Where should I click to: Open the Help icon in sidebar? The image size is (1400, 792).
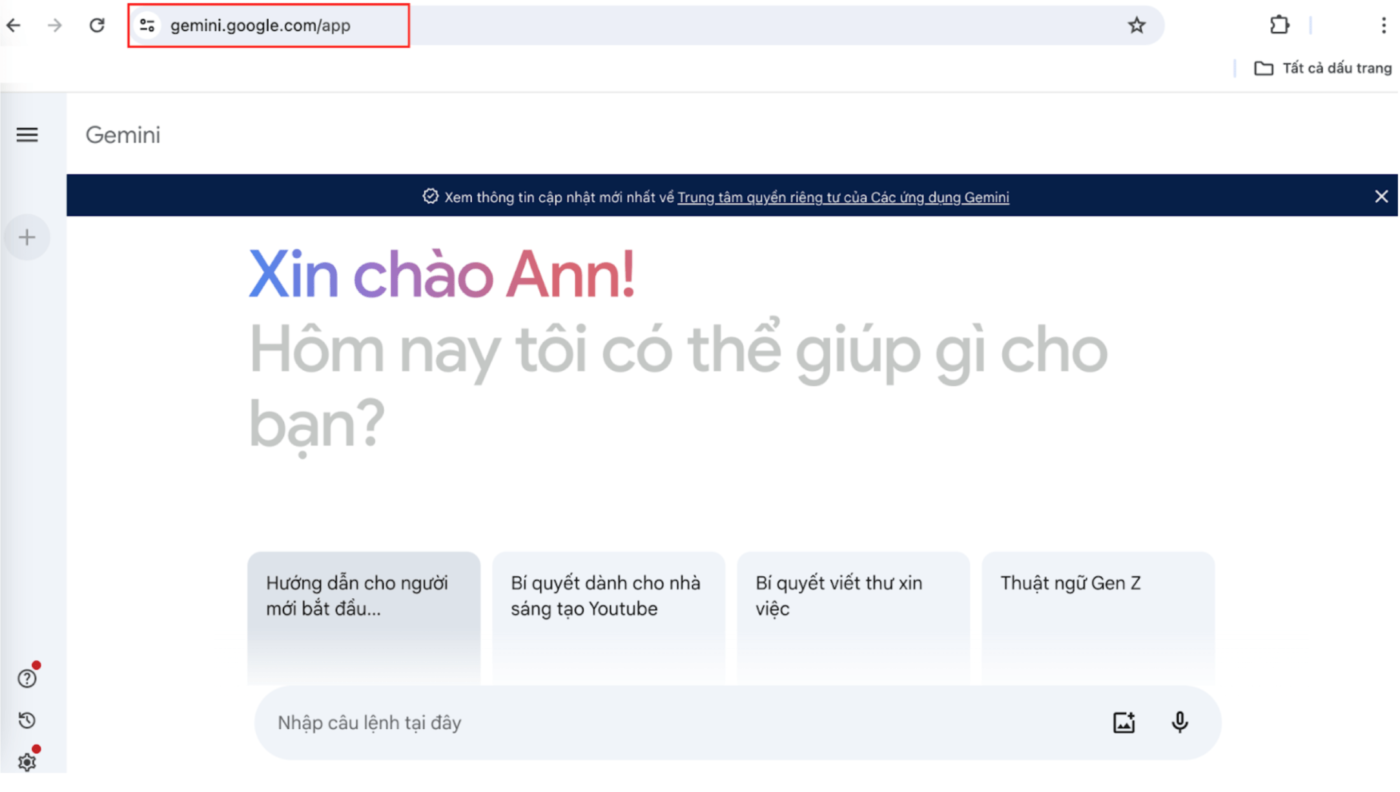27,679
